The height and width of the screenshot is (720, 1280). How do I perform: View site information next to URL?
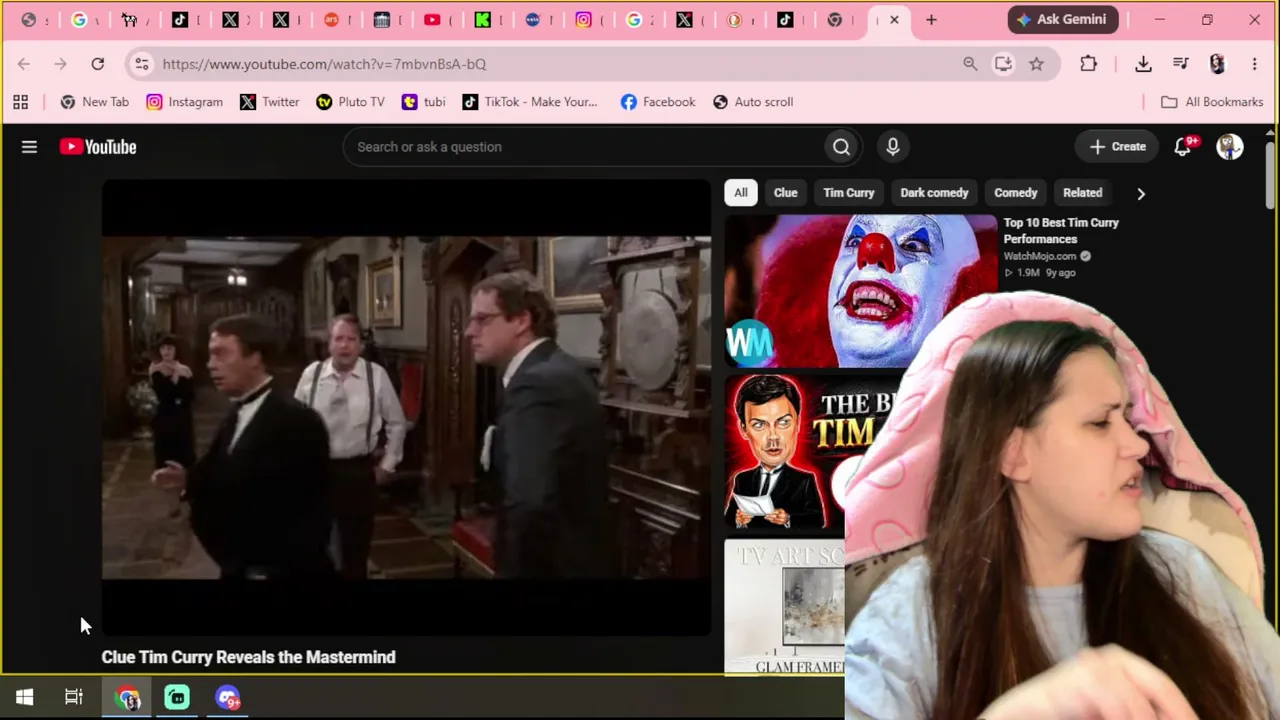(142, 64)
